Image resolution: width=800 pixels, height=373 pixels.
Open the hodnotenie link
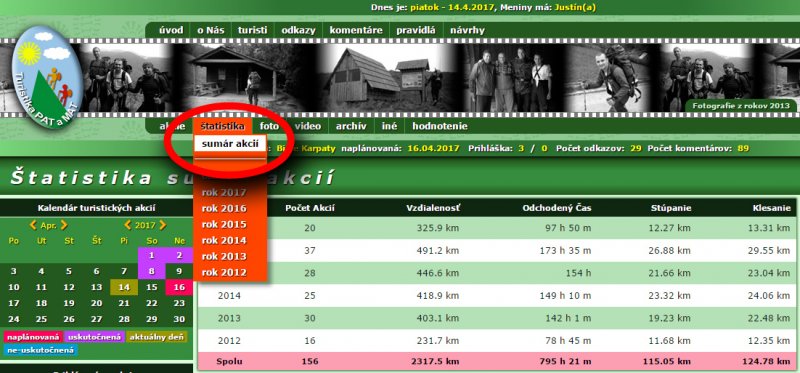[x=440, y=126]
